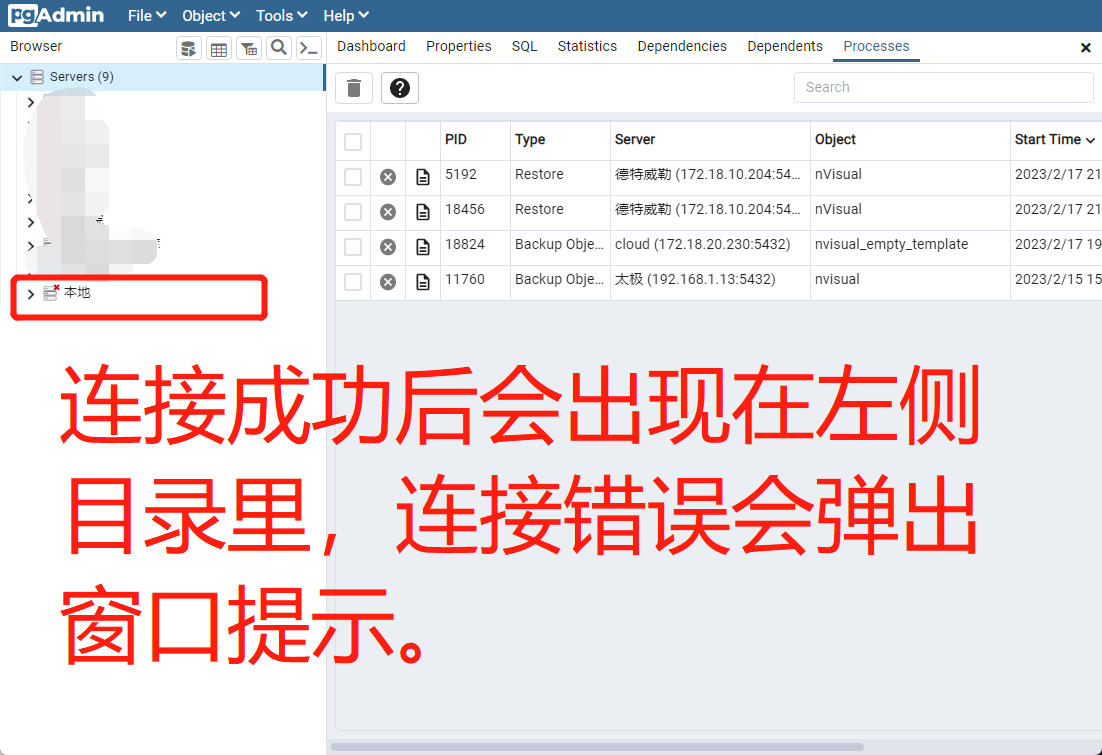Screen dimensions: 1102x755
Task: Switch to the Dependencies tab
Action: [682, 46]
